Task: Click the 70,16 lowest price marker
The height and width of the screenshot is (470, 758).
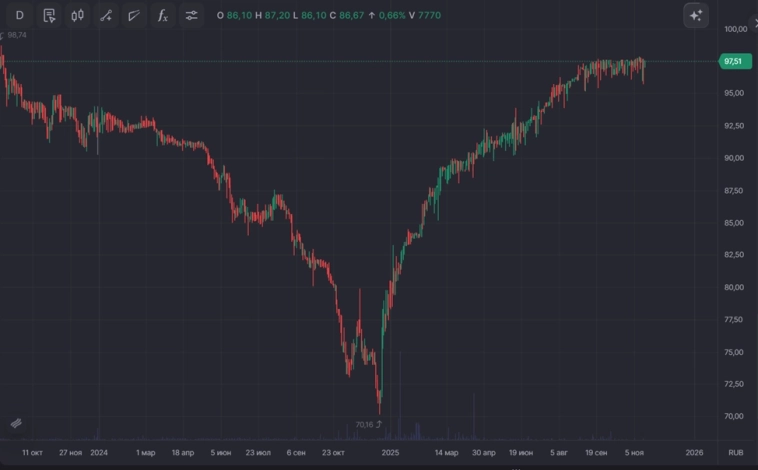Action: (x=366, y=424)
